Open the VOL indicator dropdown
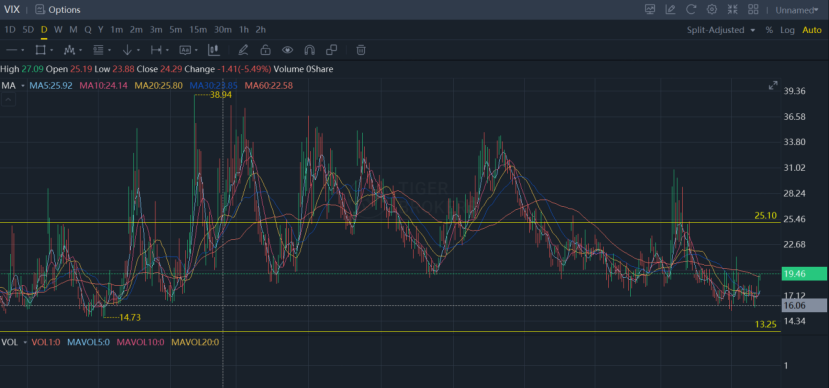This screenshot has height=388, width=829. pyautogui.click(x=25, y=343)
